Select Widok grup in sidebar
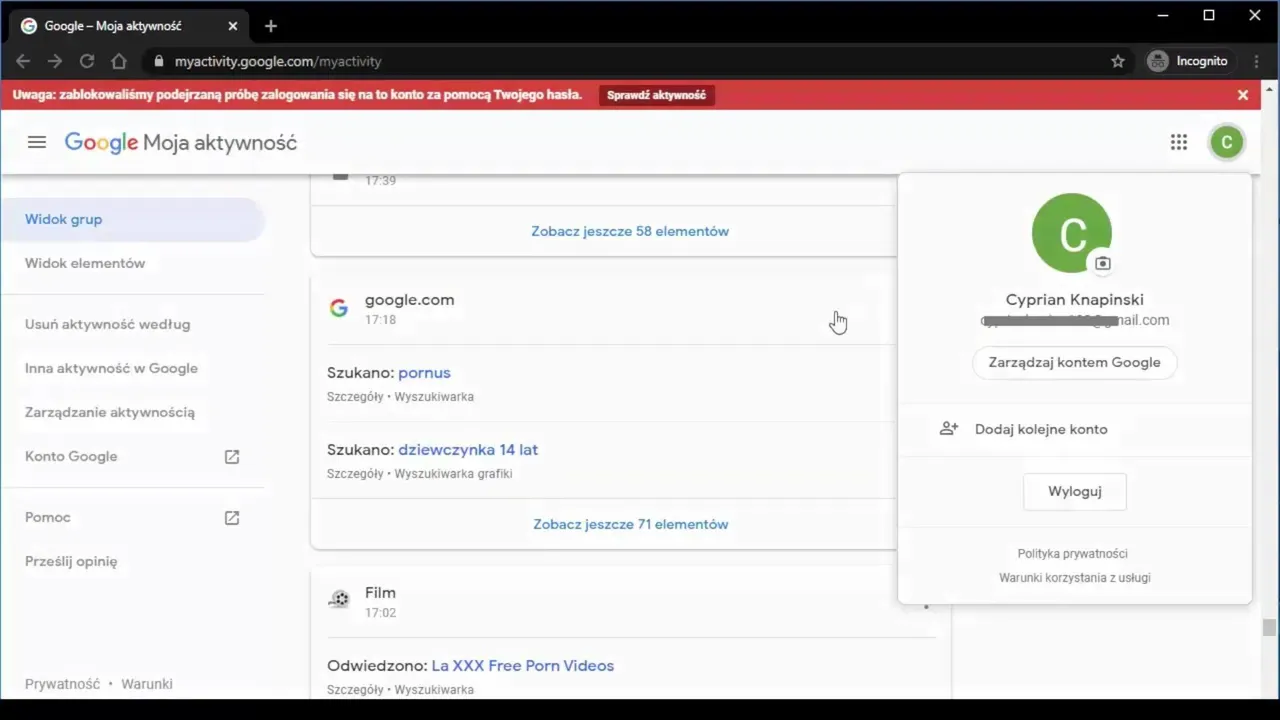 (132, 219)
